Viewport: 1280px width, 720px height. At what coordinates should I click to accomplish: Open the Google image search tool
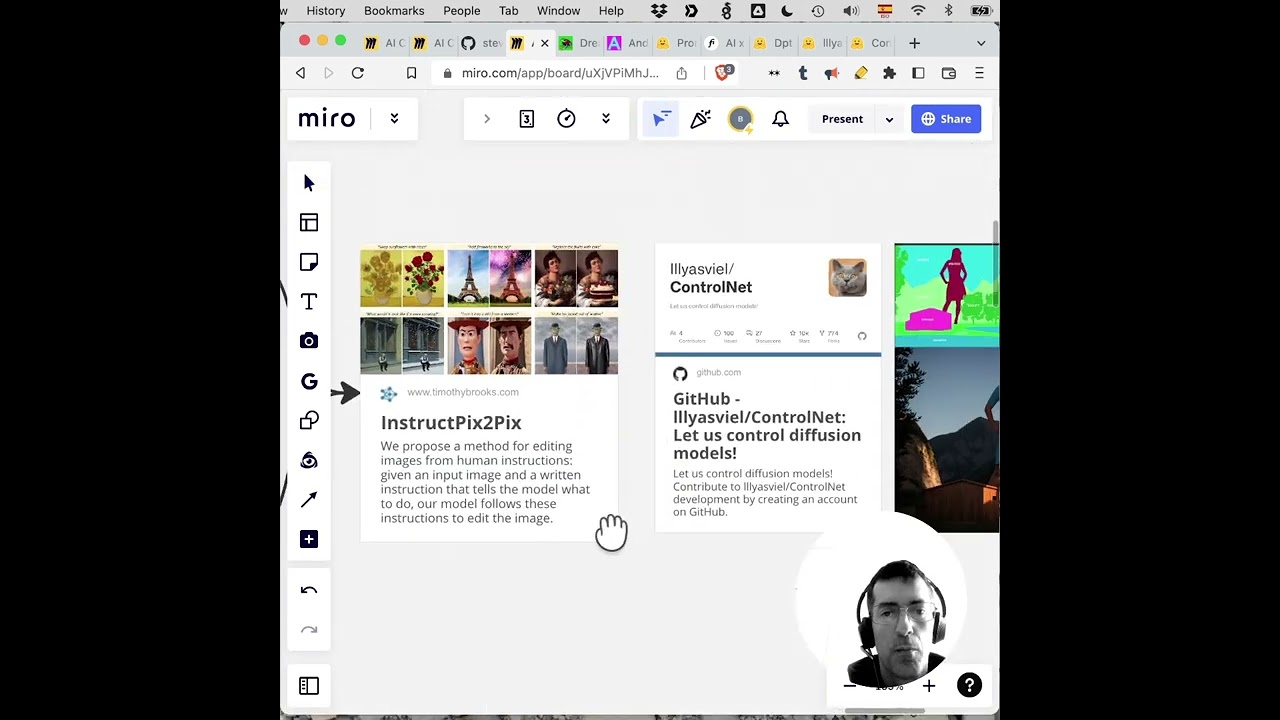click(309, 381)
